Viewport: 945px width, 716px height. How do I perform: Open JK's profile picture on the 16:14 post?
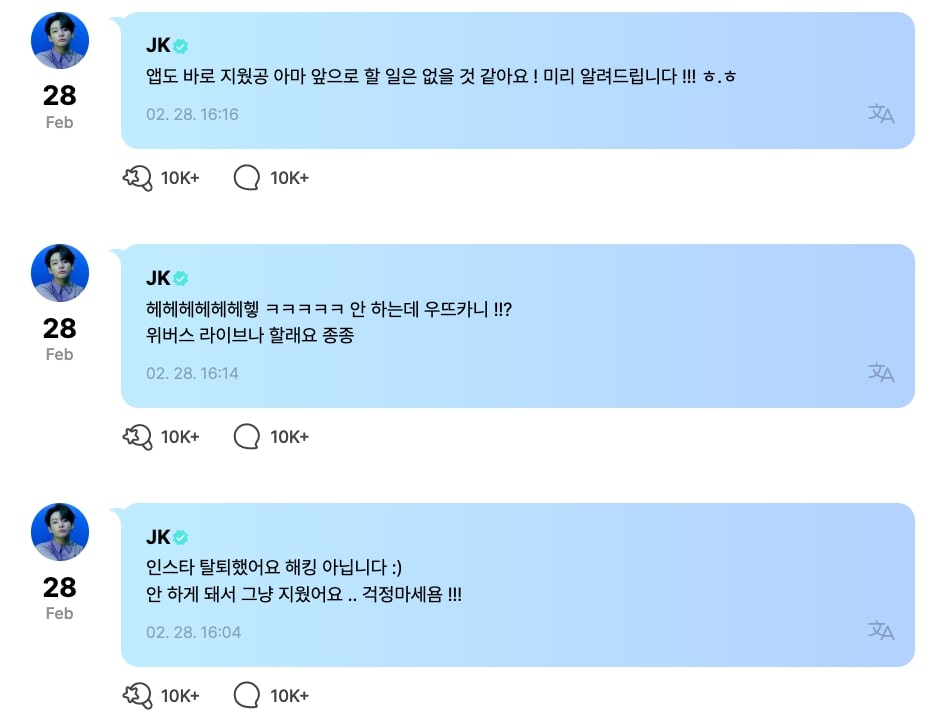click(x=60, y=273)
